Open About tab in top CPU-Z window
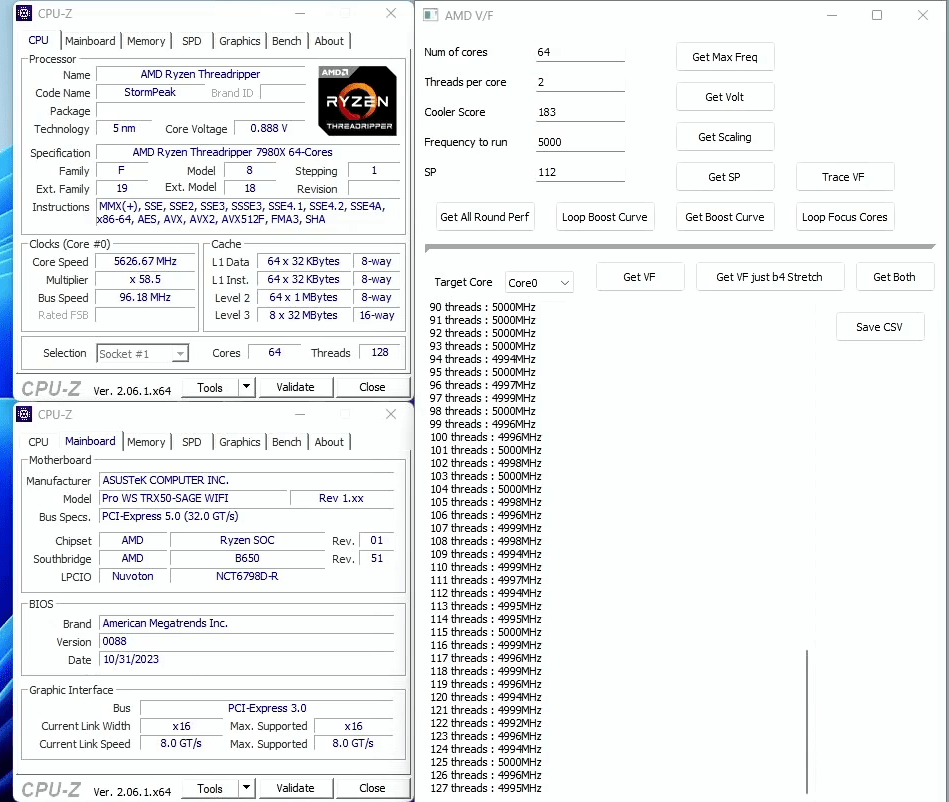The image size is (949, 802). (x=329, y=41)
